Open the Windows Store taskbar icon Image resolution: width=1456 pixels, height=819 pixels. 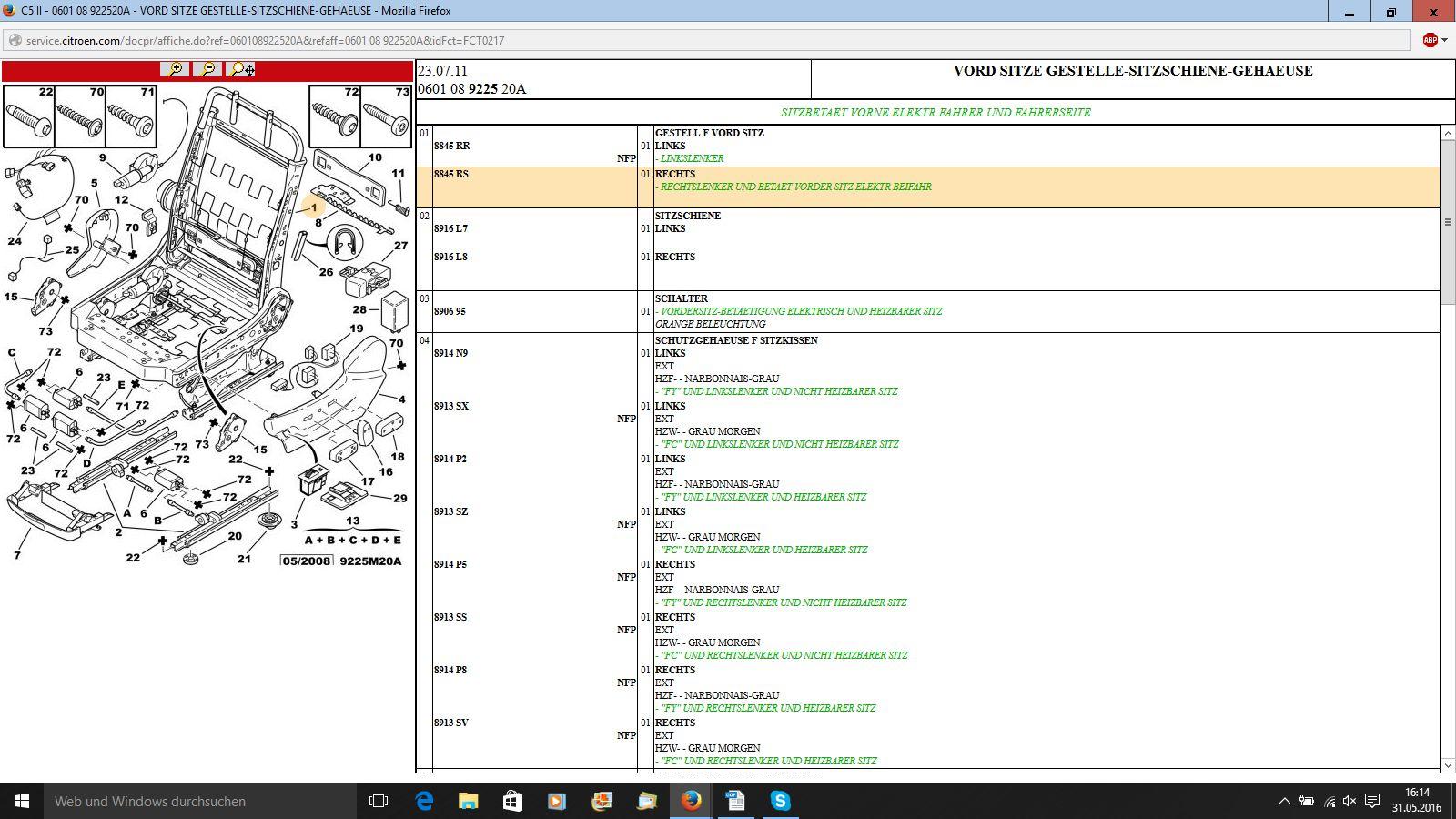click(x=512, y=801)
